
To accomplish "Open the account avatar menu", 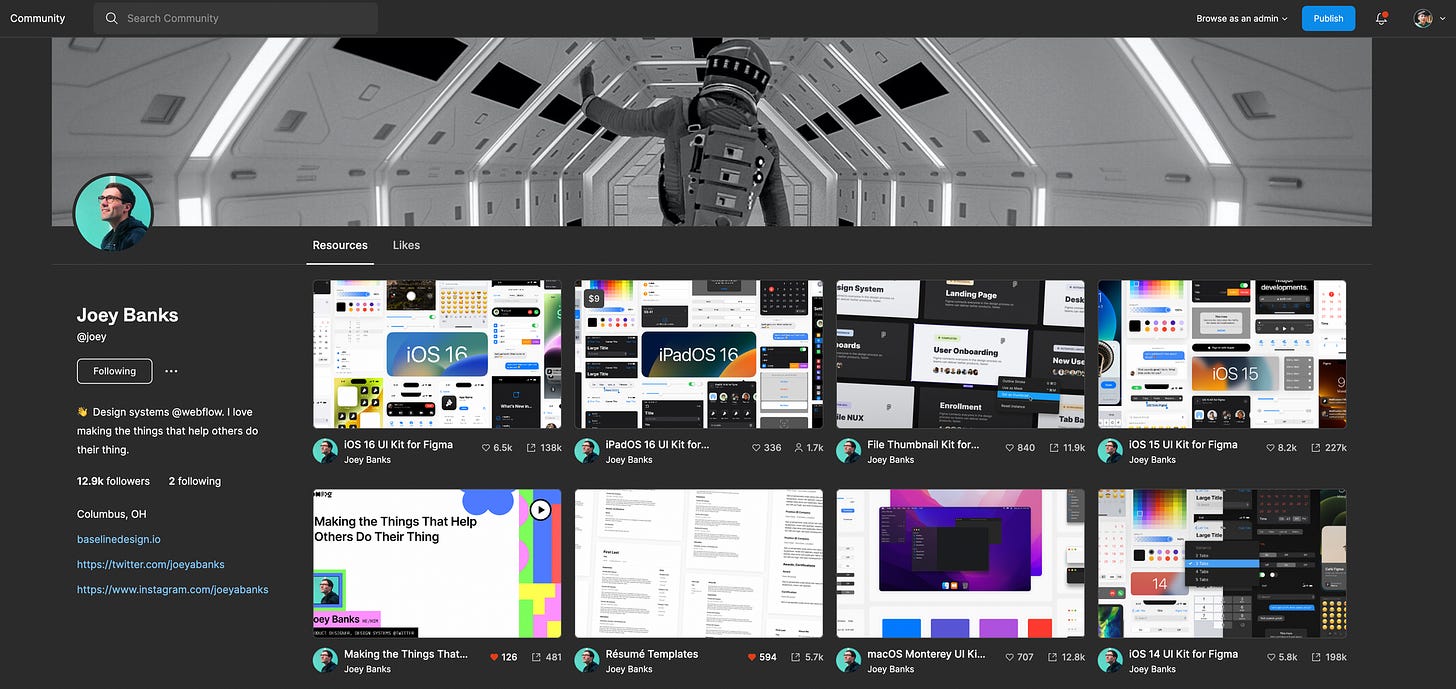I will coord(1423,18).
